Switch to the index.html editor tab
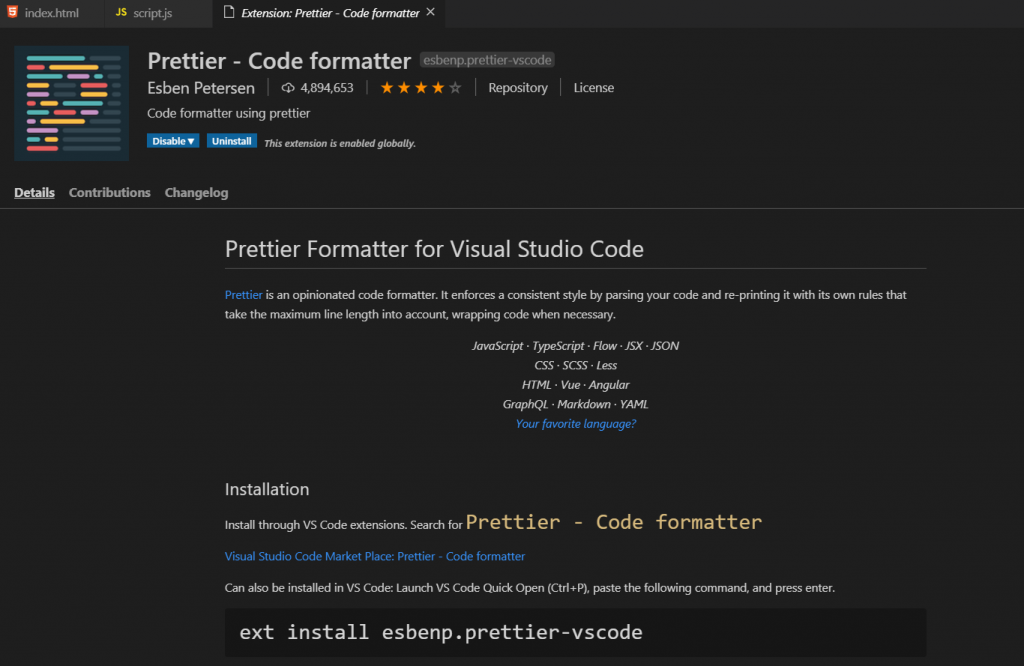Screen dimensions: 1024x666 (52, 13)
